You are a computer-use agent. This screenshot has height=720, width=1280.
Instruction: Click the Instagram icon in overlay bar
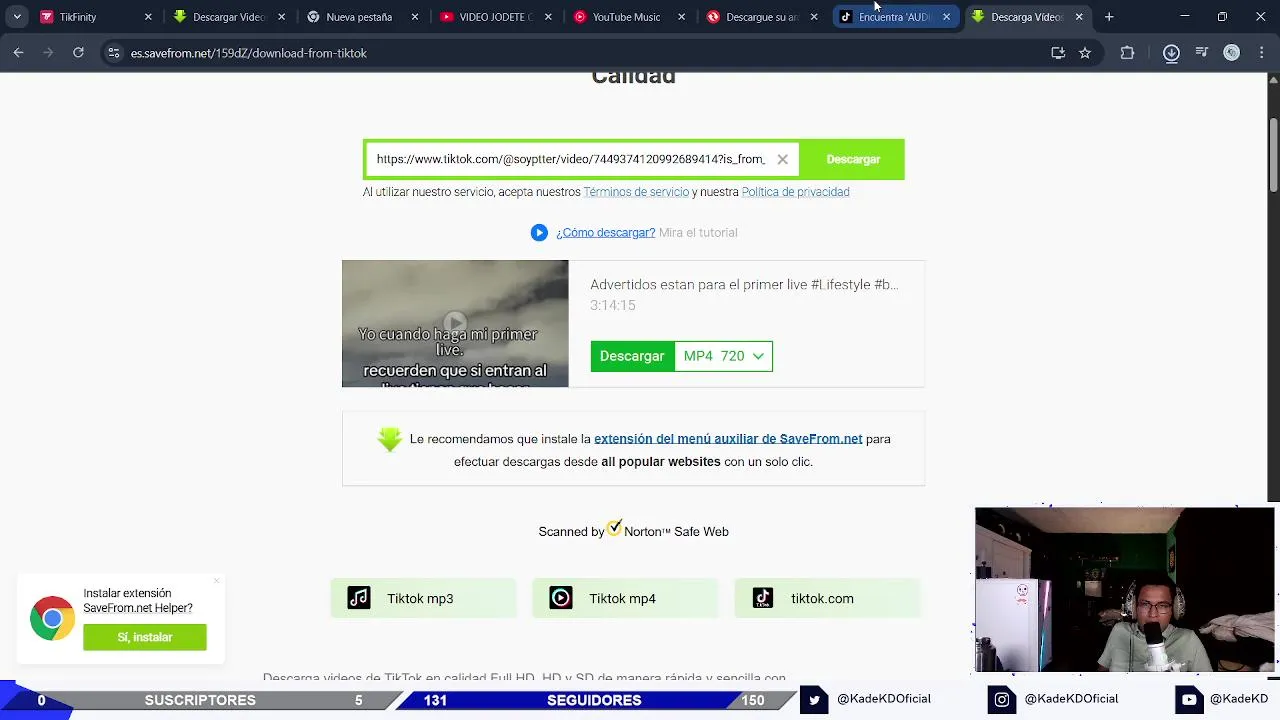point(1002,699)
